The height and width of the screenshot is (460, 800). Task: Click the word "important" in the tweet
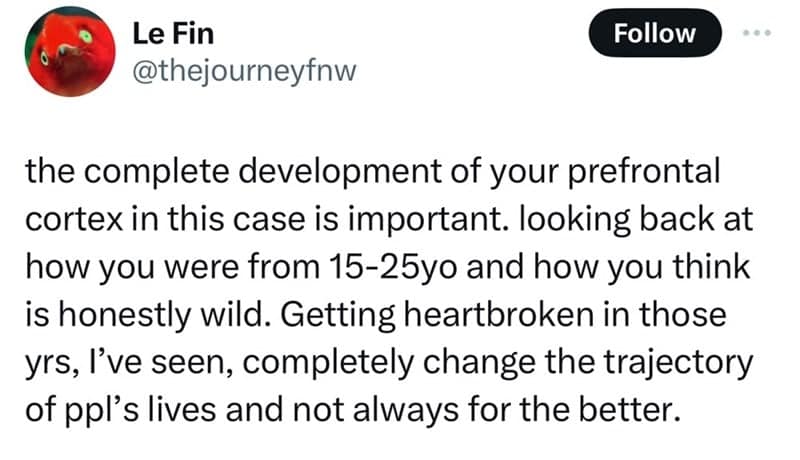click(x=385, y=218)
